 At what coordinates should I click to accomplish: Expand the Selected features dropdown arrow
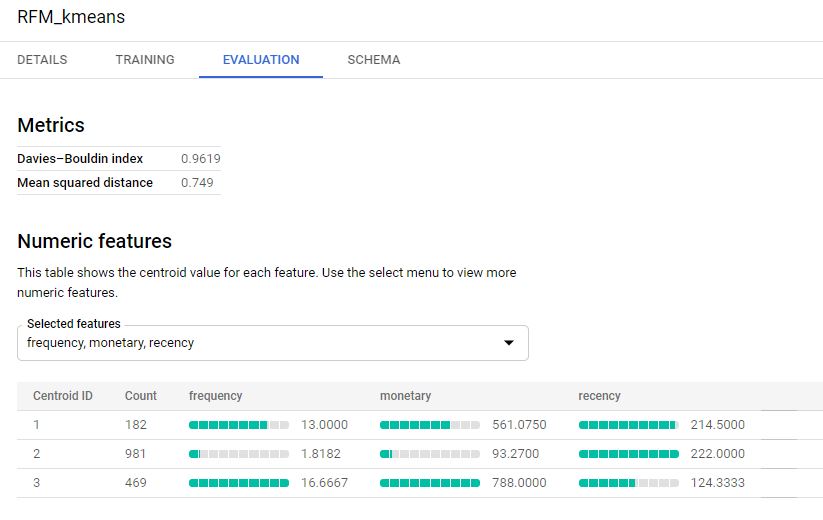click(508, 343)
